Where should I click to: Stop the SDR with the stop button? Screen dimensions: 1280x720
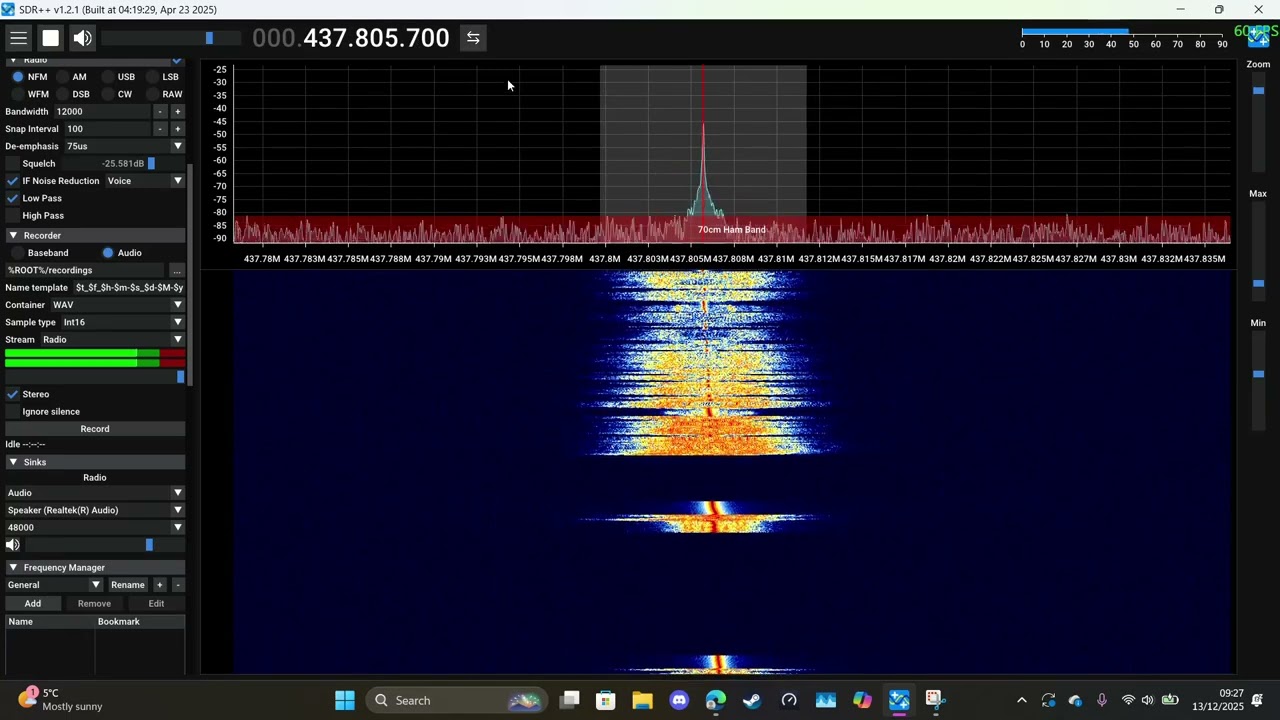[50, 38]
